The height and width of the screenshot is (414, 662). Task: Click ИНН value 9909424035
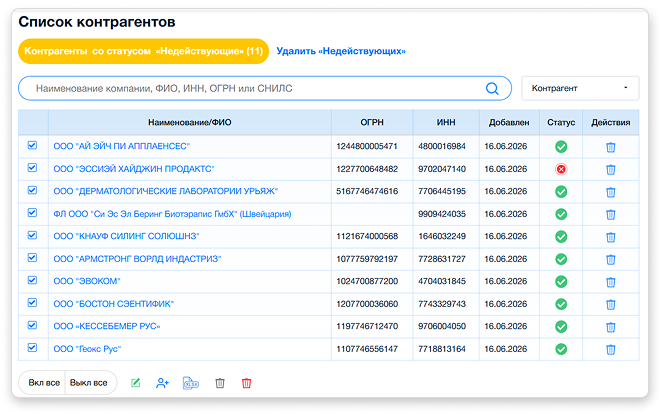pyautogui.click(x=442, y=214)
